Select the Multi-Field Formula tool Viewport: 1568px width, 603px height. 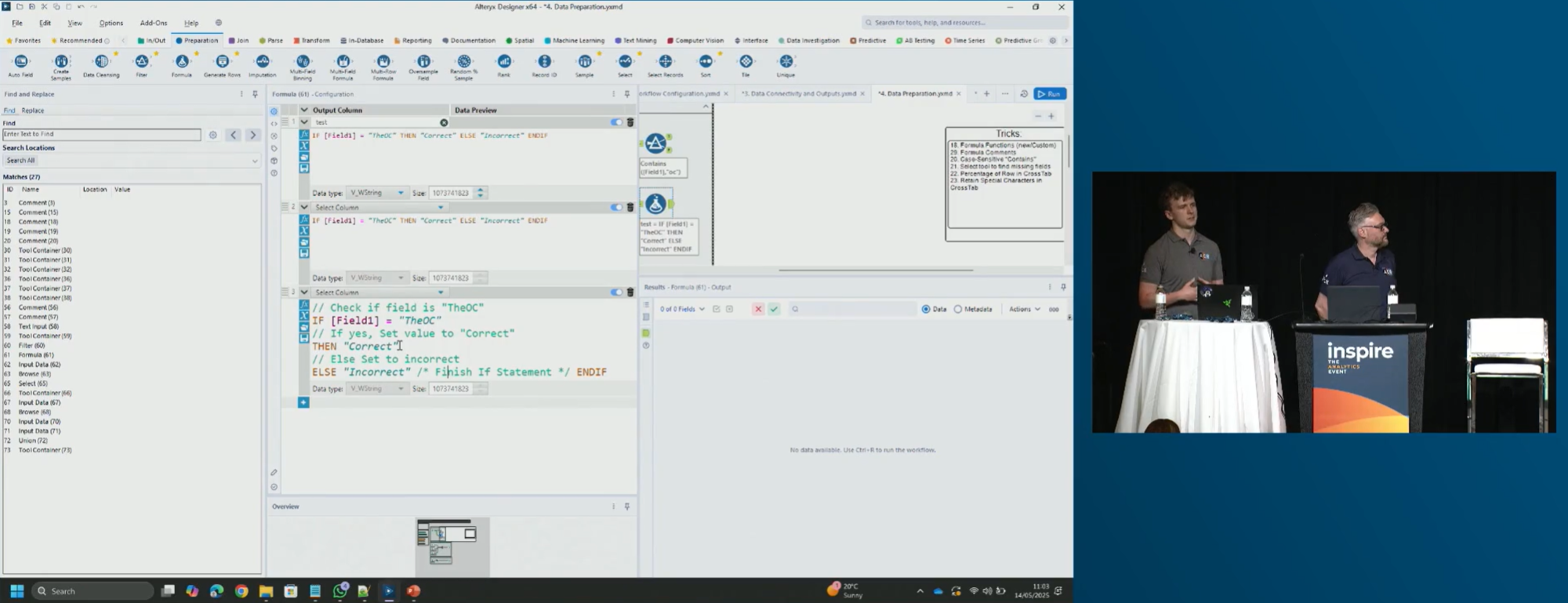(343, 67)
